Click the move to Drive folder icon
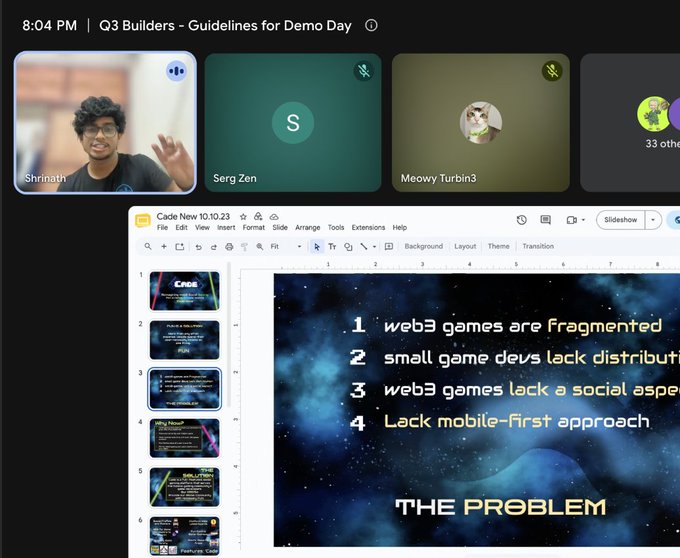This screenshot has height=558, width=680. tap(258, 216)
